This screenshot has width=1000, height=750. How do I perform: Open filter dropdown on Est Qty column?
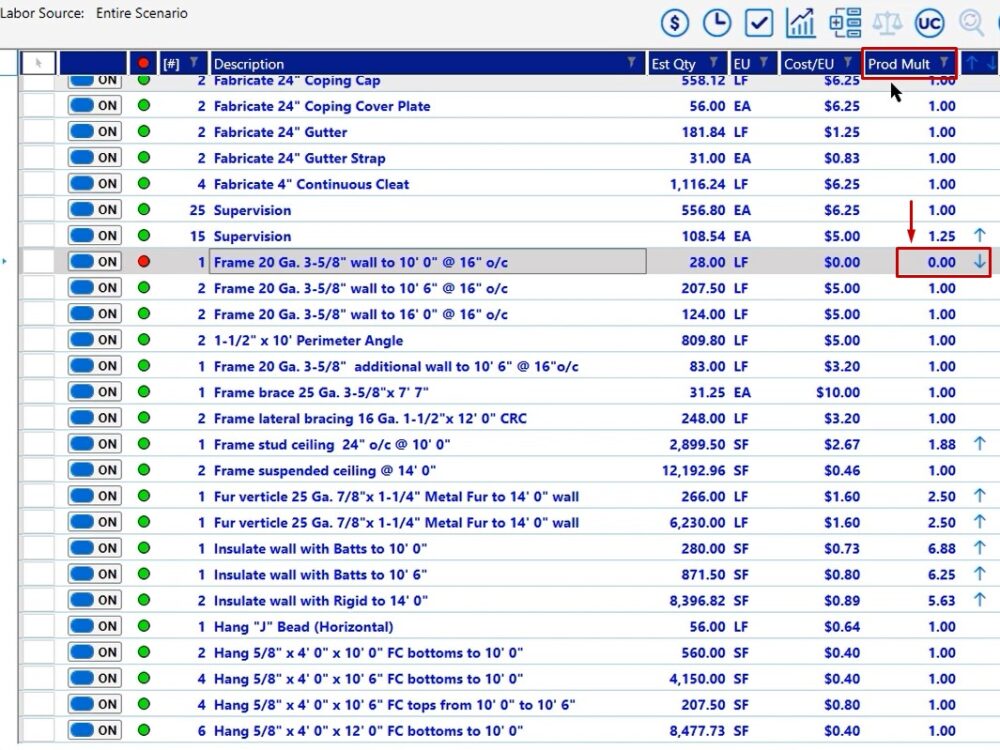[714, 63]
